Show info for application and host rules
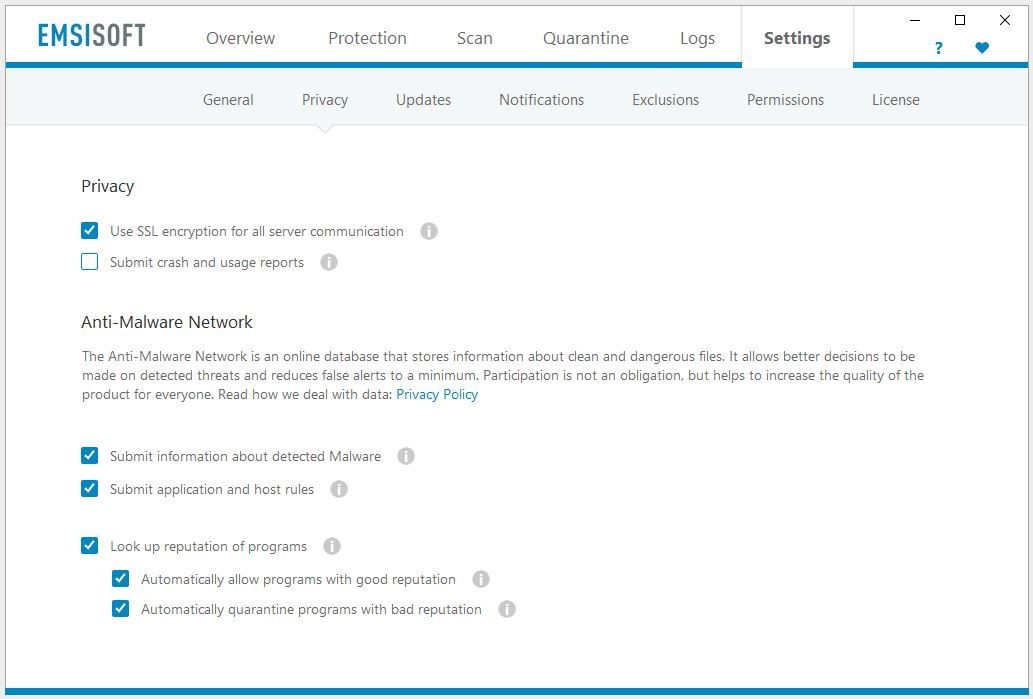Viewport: 1033px width, 699px height. pos(339,489)
